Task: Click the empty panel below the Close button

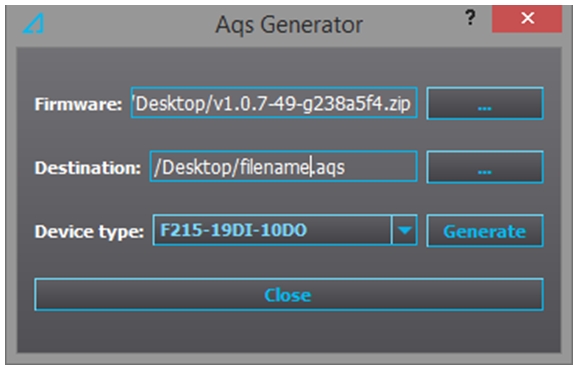Action: coord(289,332)
